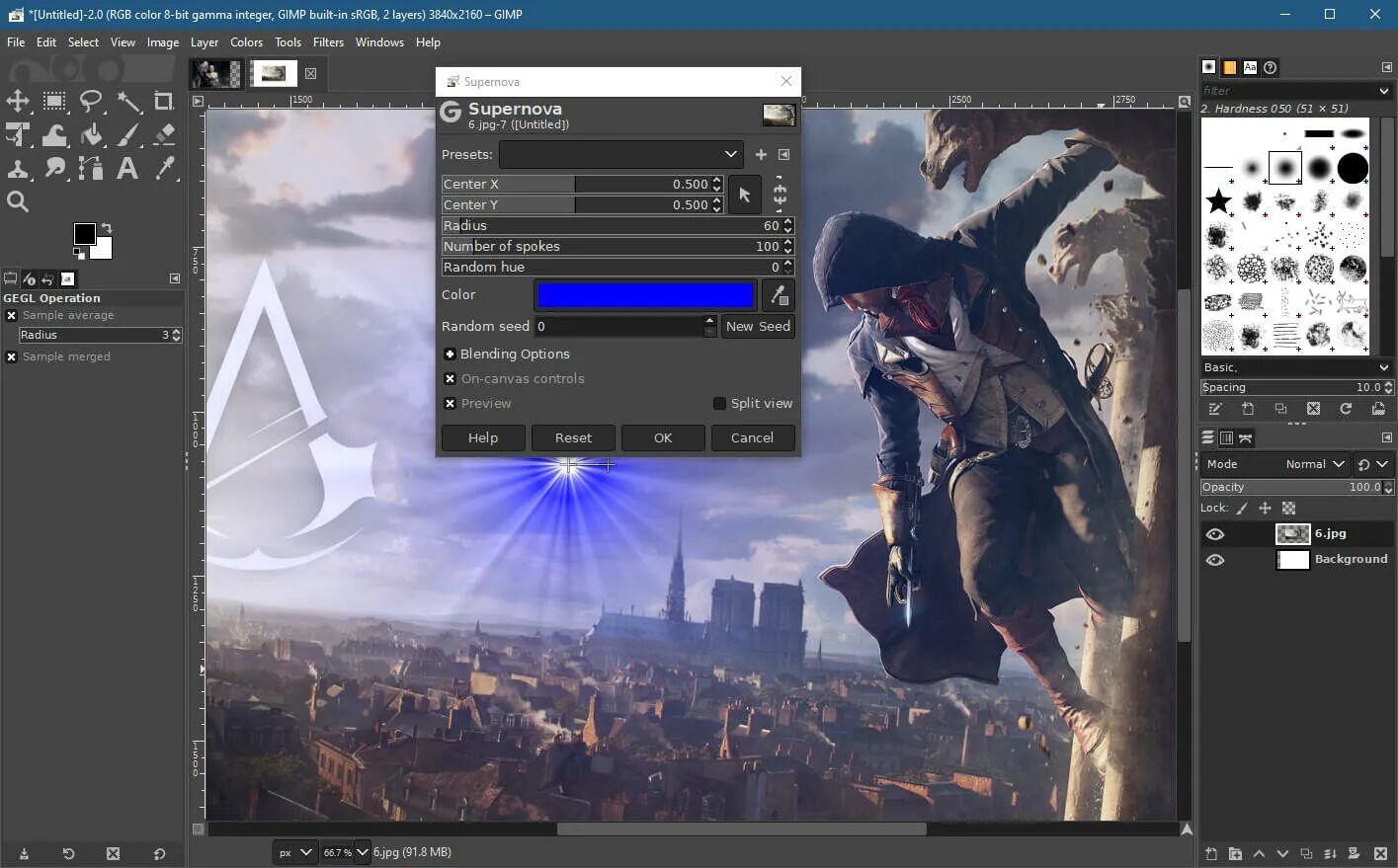The width and height of the screenshot is (1398, 868).
Task: Select the Unified Transform tool
Action: (18, 134)
